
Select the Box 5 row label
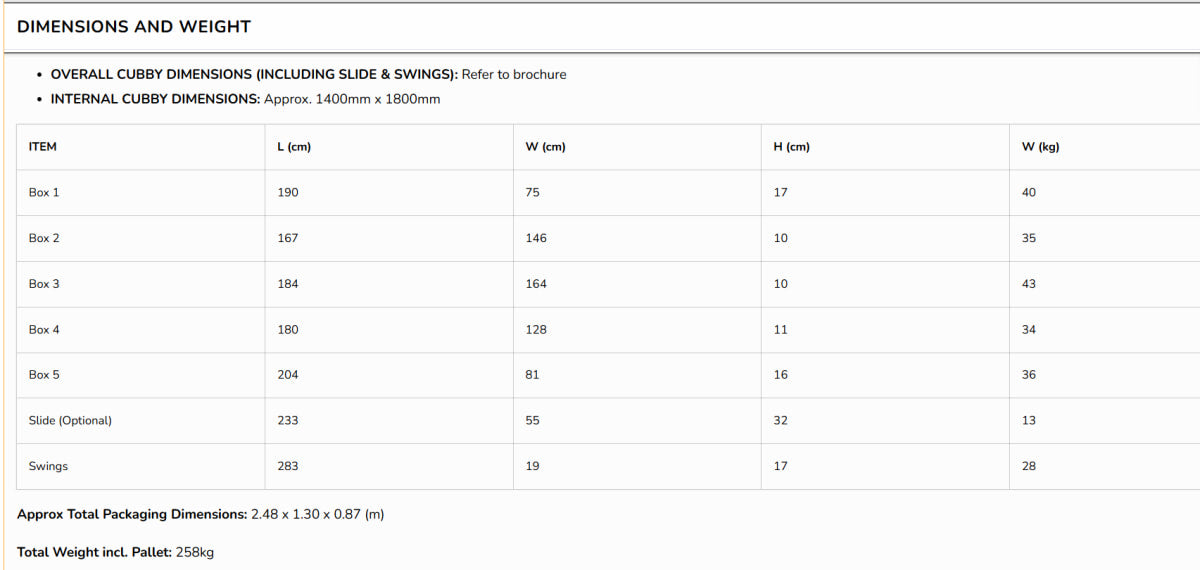(x=44, y=375)
